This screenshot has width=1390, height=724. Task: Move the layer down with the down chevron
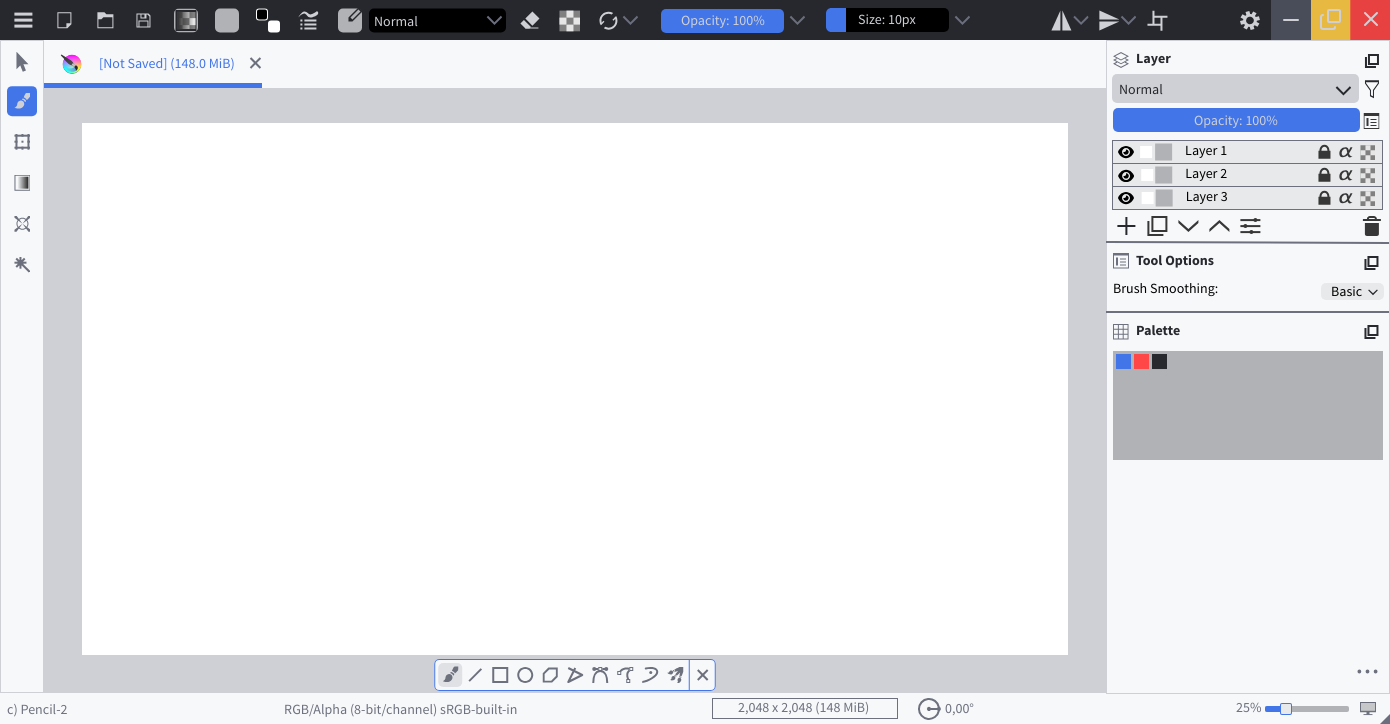click(x=1188, y=226)
